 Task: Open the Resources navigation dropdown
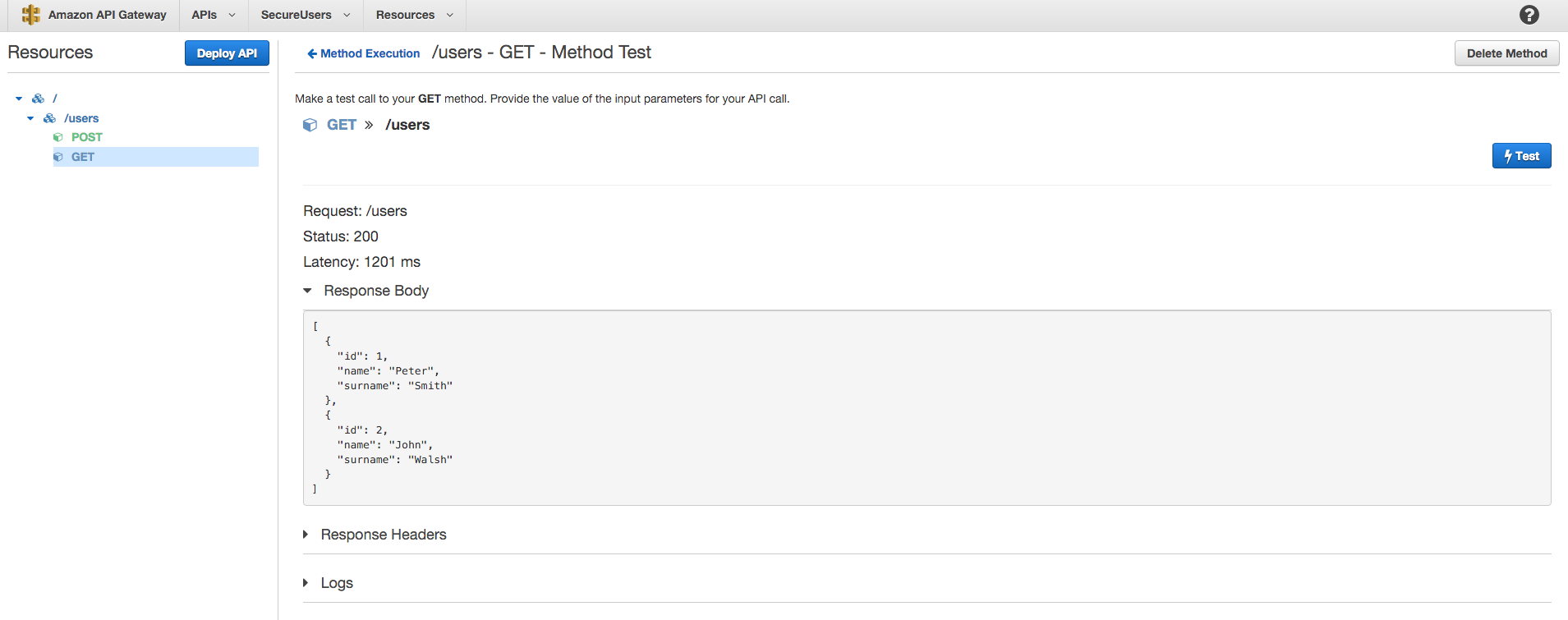pos(414,15)
